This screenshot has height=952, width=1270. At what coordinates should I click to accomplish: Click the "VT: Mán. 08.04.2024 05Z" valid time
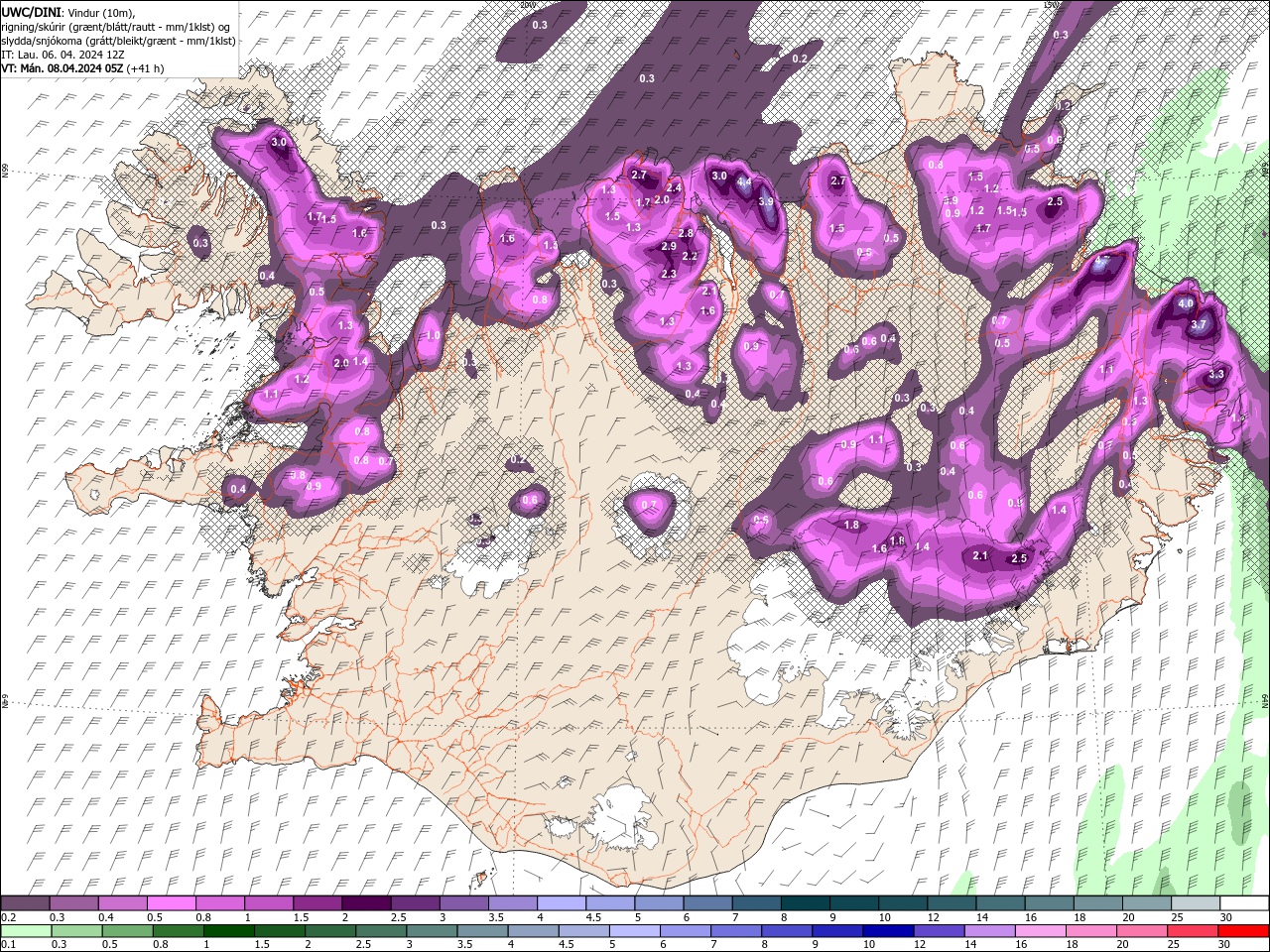63,68
